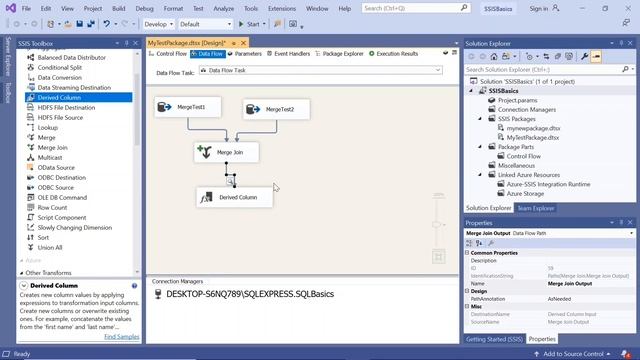The width and height of the screenshot is (640, 360).
Task: Pick OData Source item
Action: click(x=56, y=168)
